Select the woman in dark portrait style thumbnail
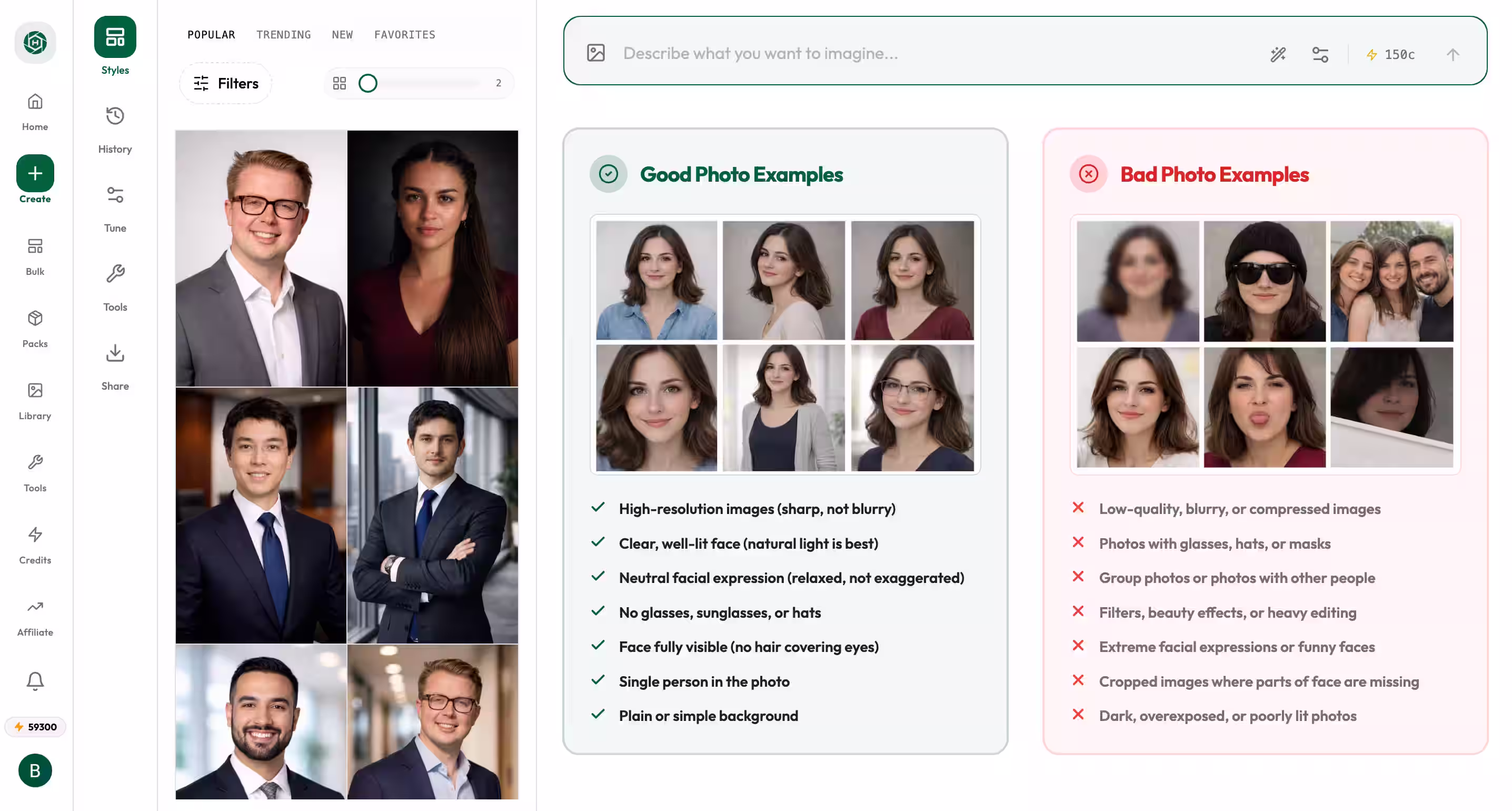The image size is (1512, 811). [433, 259]
